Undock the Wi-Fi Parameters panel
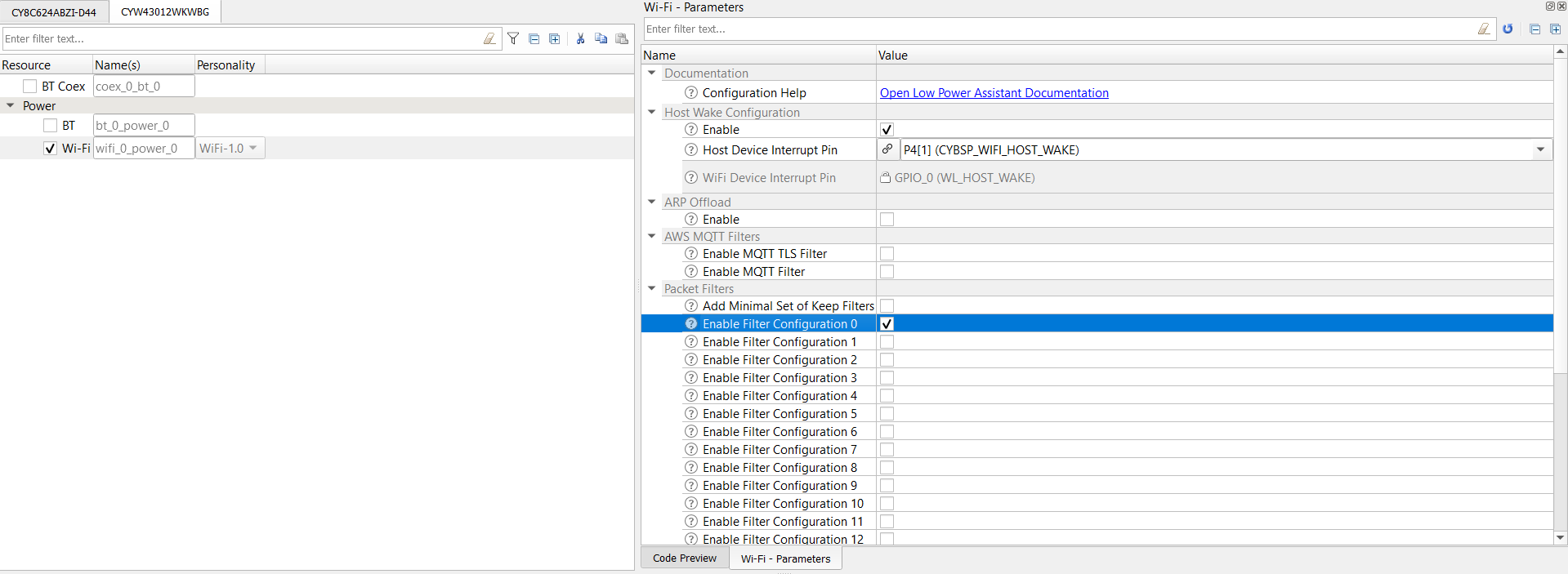 [x=1550, y=6]
